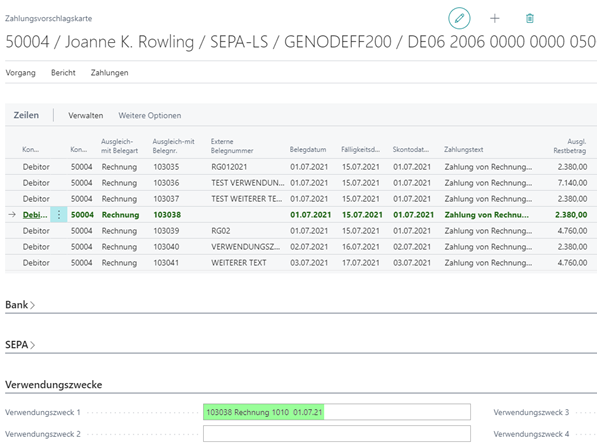This screenshot has height=447, width=597.
Task: Open the three-dot row menu for 103038
Action: click(59, 215)
